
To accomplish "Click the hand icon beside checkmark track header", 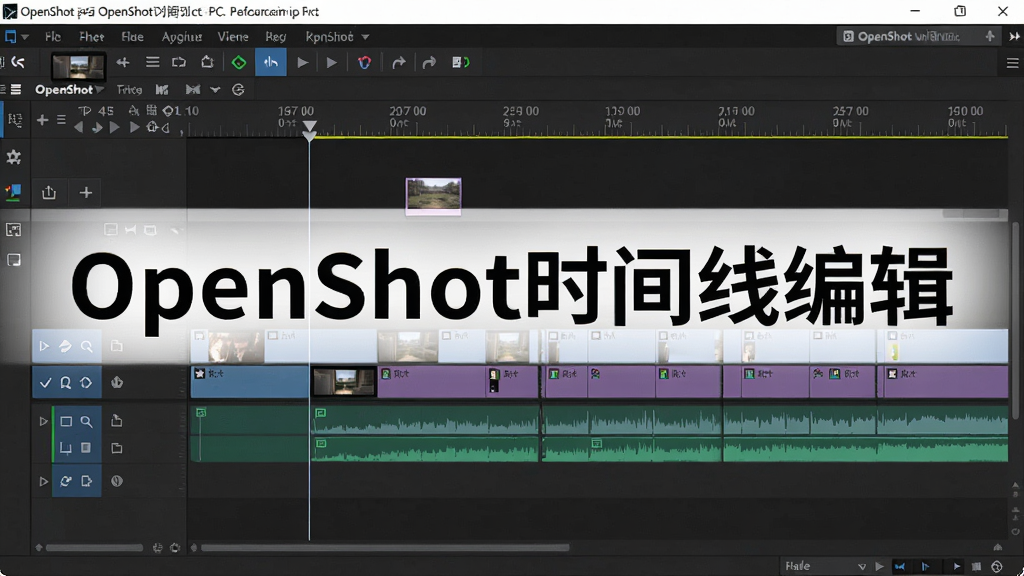I will pyautogui.click(x=117, y=383).
